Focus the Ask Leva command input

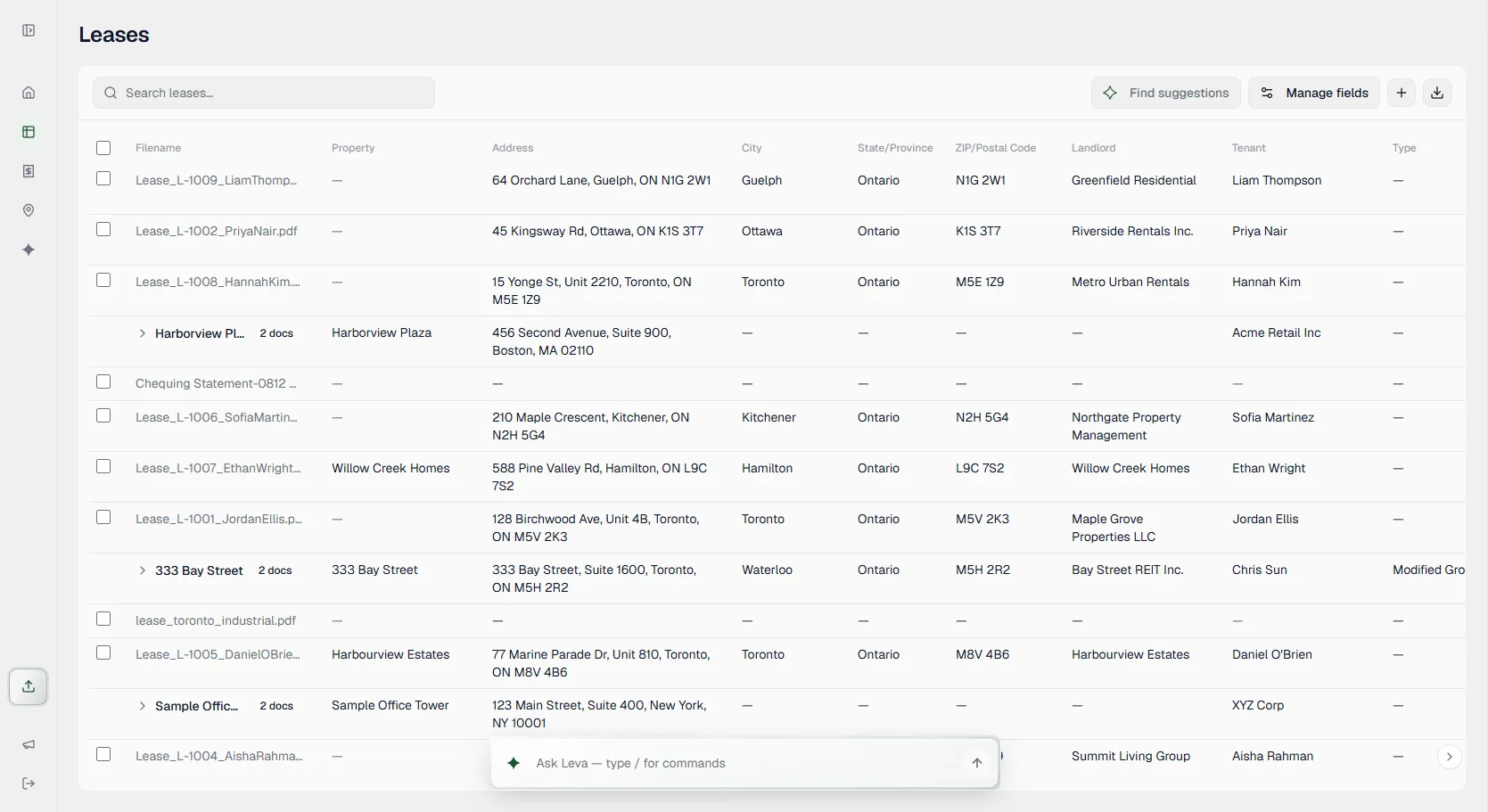[745, 763]
